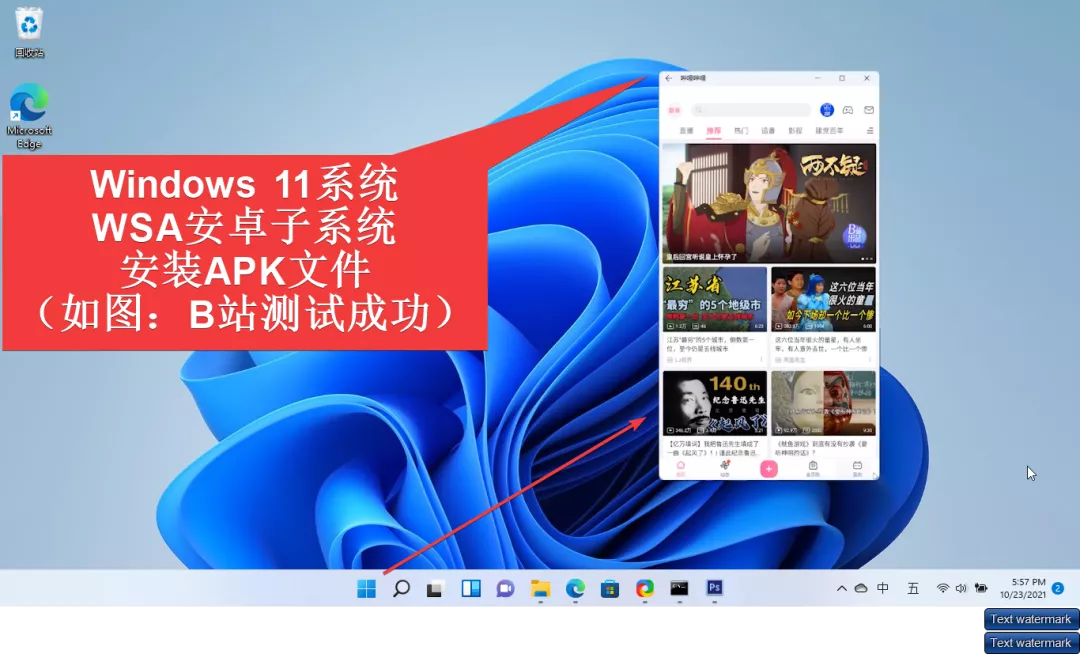Launch Edge from the taskbar
Viewport: 1080px width, 654px height.
[575, 589]
